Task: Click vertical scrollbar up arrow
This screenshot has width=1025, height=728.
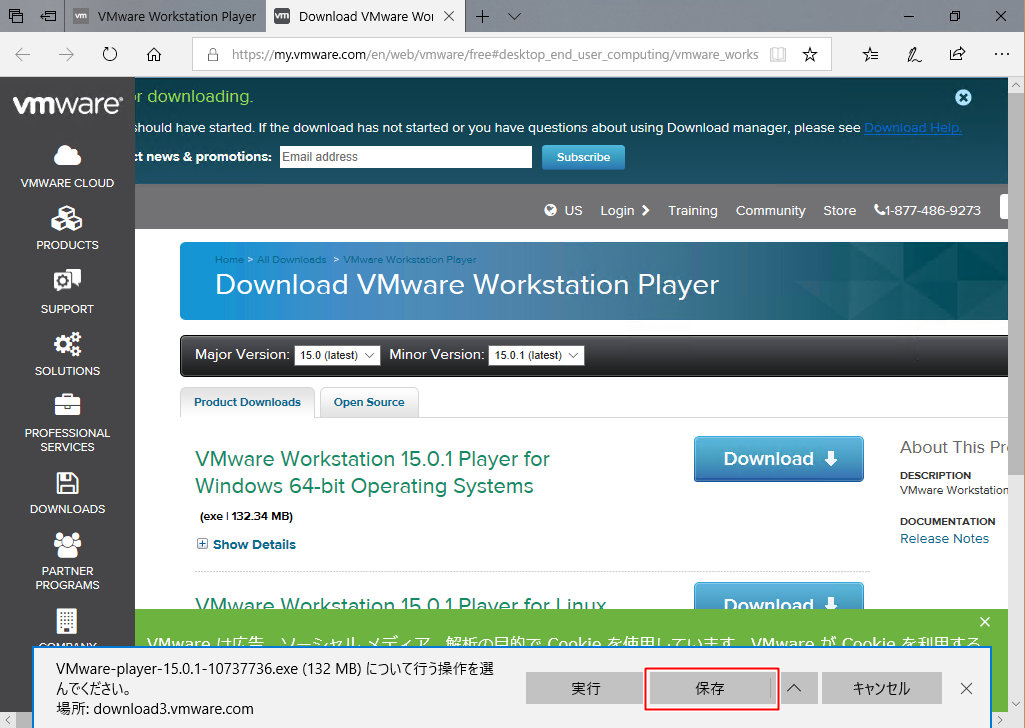Action: pyautogui.click(x=1016, y=85)
